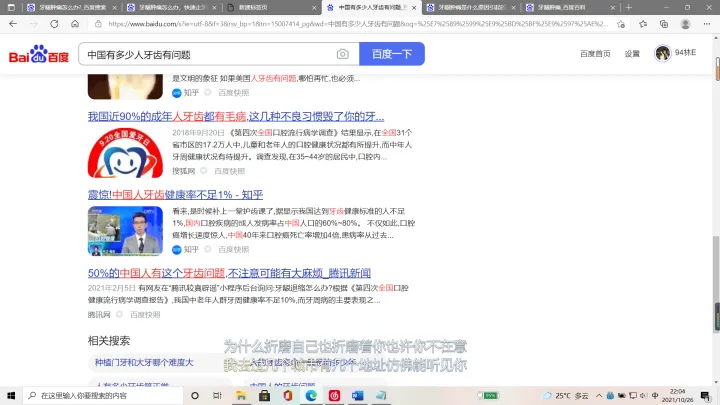Open the tab actions menu icon
Viewport: 720px width, 405px height.
pyautogui.click(x=11, y=7)
